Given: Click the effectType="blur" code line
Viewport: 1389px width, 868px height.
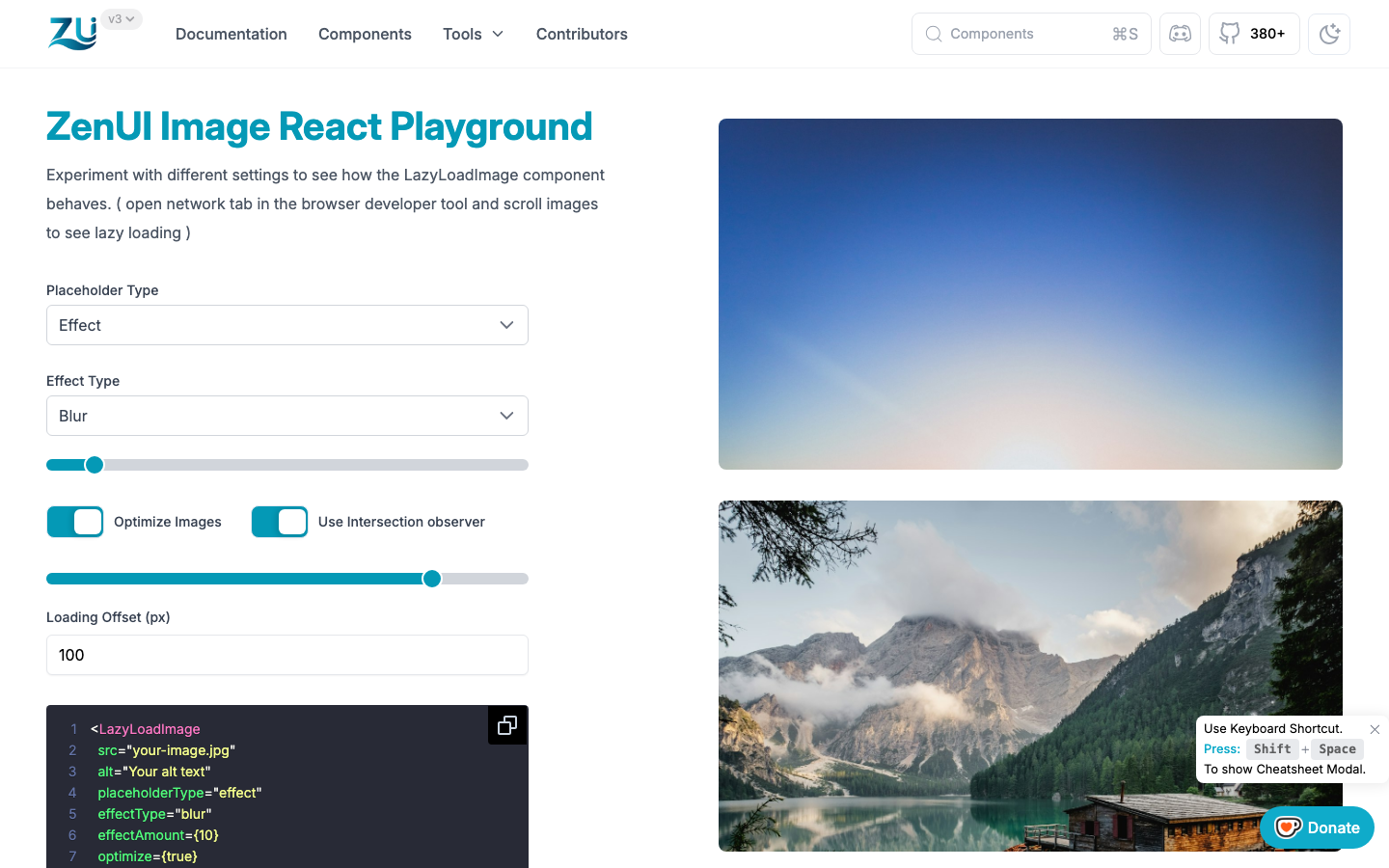Looking at the screenshot, I should click(x=154, y=814).
